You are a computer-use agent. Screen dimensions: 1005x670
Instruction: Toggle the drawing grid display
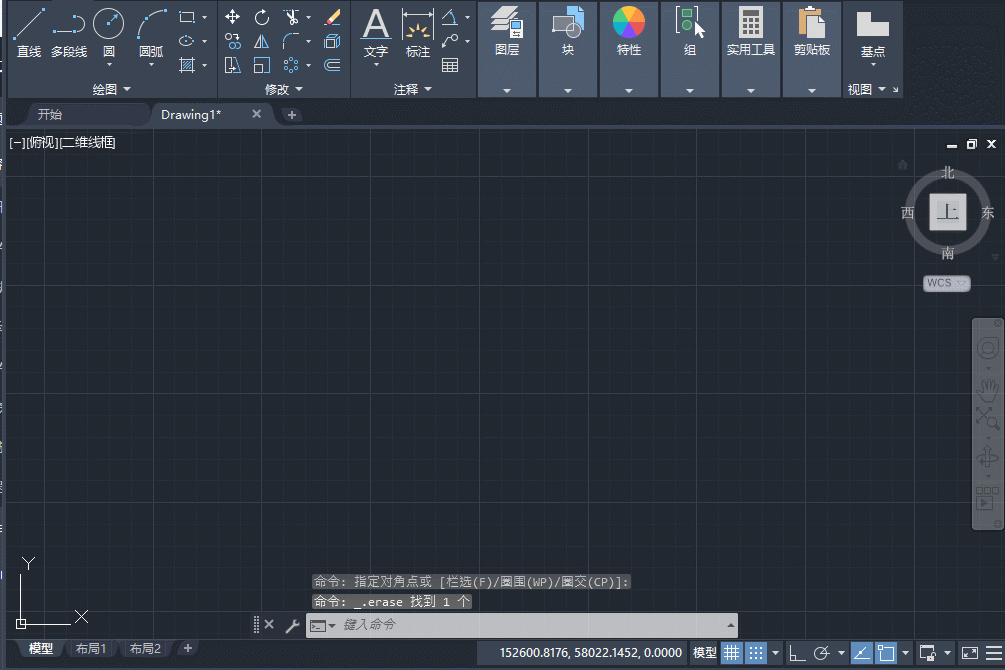(731, 653)
